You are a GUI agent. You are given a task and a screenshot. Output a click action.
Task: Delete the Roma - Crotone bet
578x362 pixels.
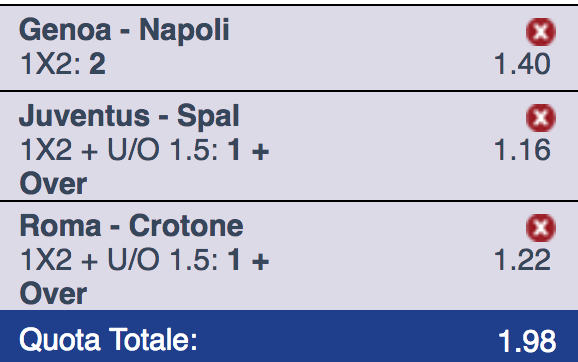[x=541, y=228]
